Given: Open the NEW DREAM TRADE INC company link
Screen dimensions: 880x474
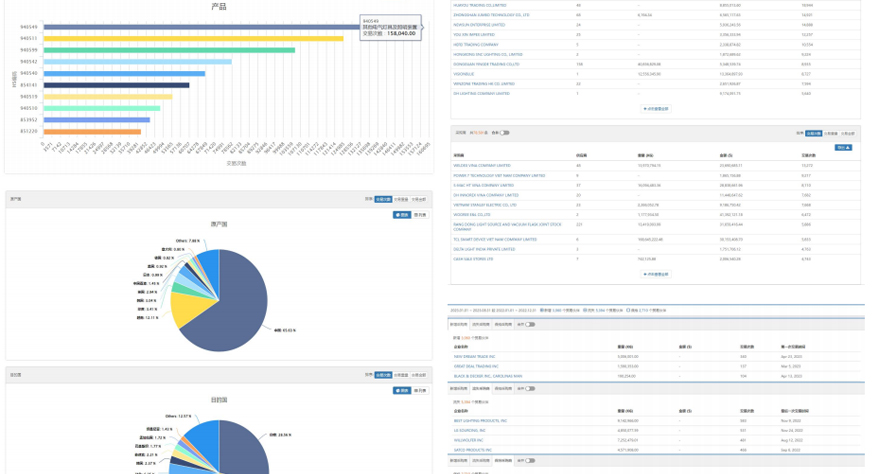Looking at the screenshot, I should (x=475, y=356).
